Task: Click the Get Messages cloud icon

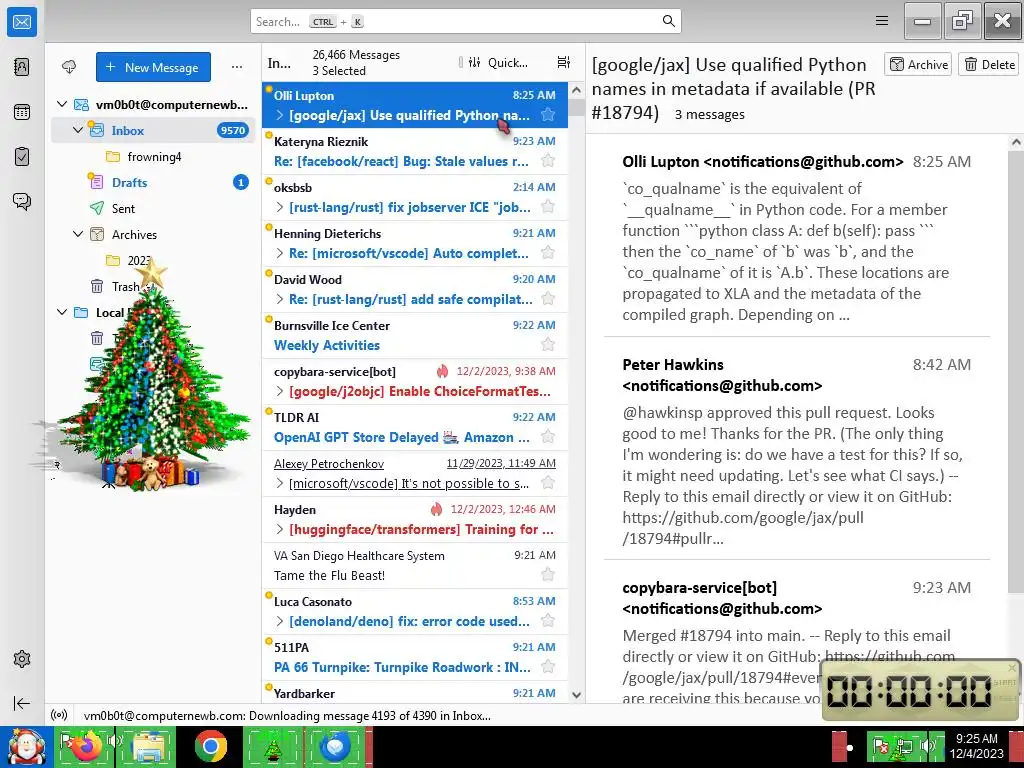Action: click(x=69, y=67)
